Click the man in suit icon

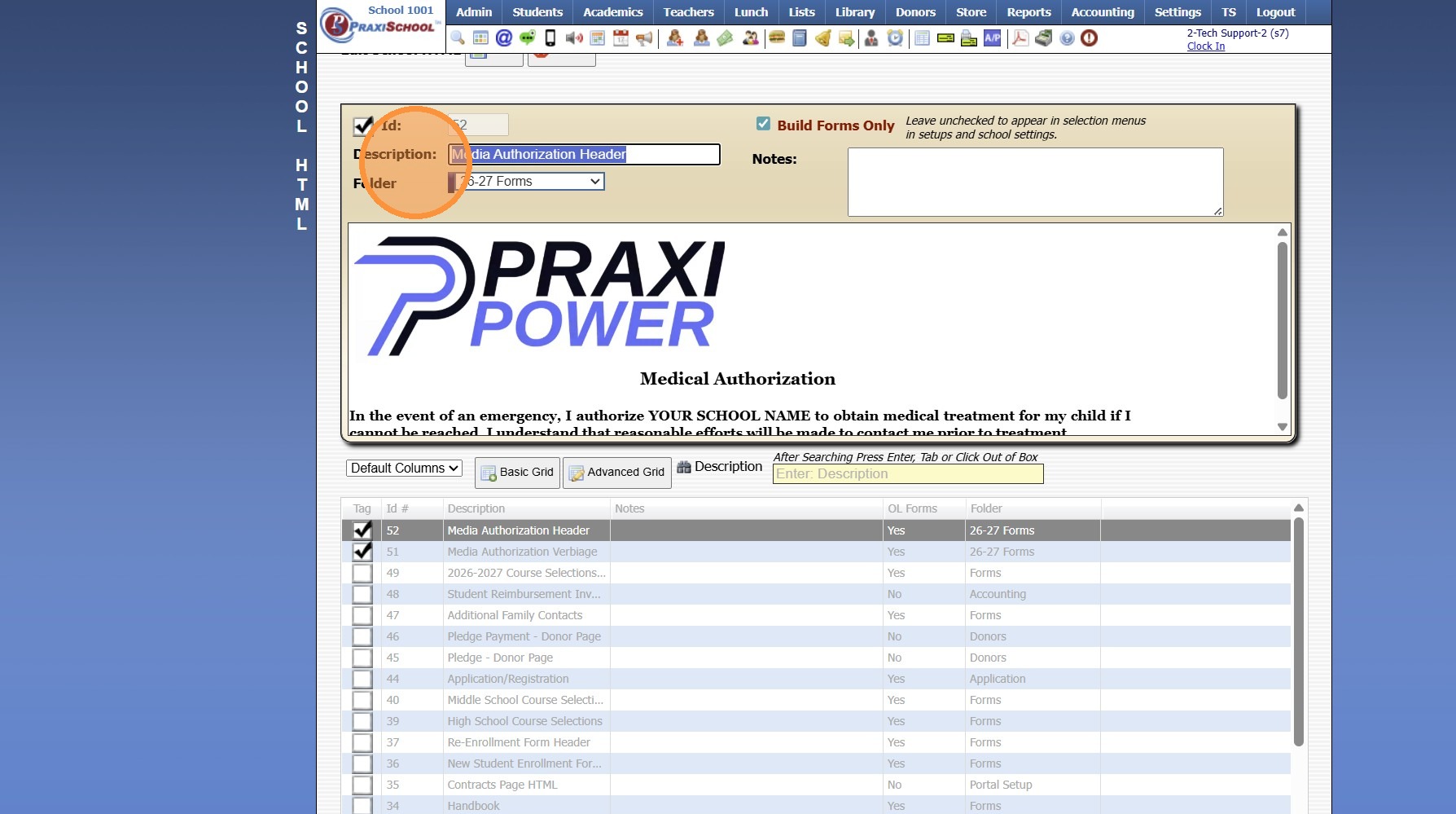[871, 38]
